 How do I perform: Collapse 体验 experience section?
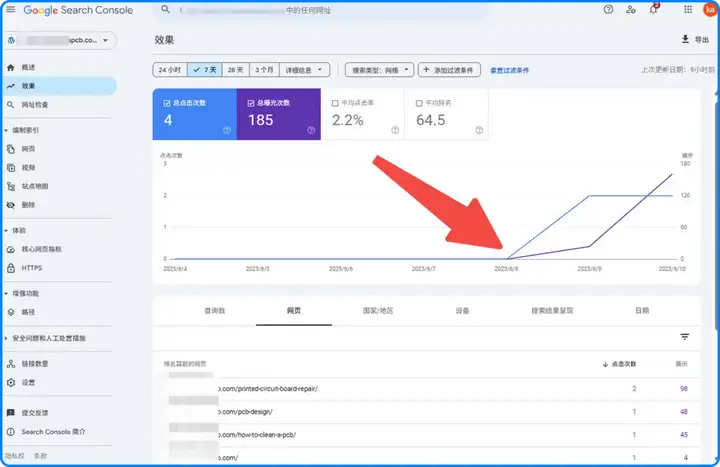(6, 231)
